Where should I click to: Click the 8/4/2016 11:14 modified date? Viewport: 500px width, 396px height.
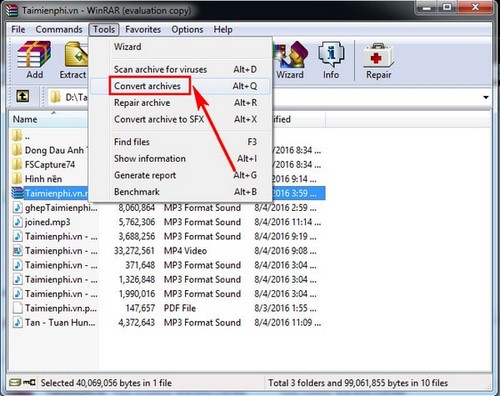tap(288, 222)
